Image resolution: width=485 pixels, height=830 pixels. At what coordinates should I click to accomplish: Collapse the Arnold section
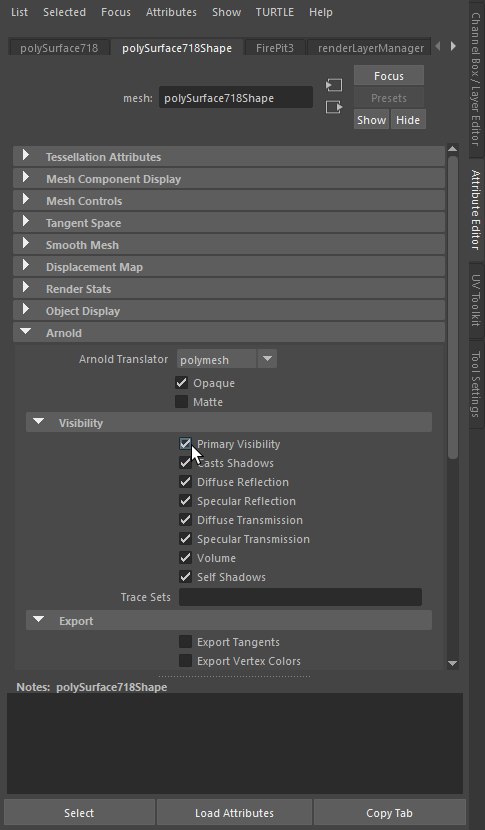(x=229, y=333)
